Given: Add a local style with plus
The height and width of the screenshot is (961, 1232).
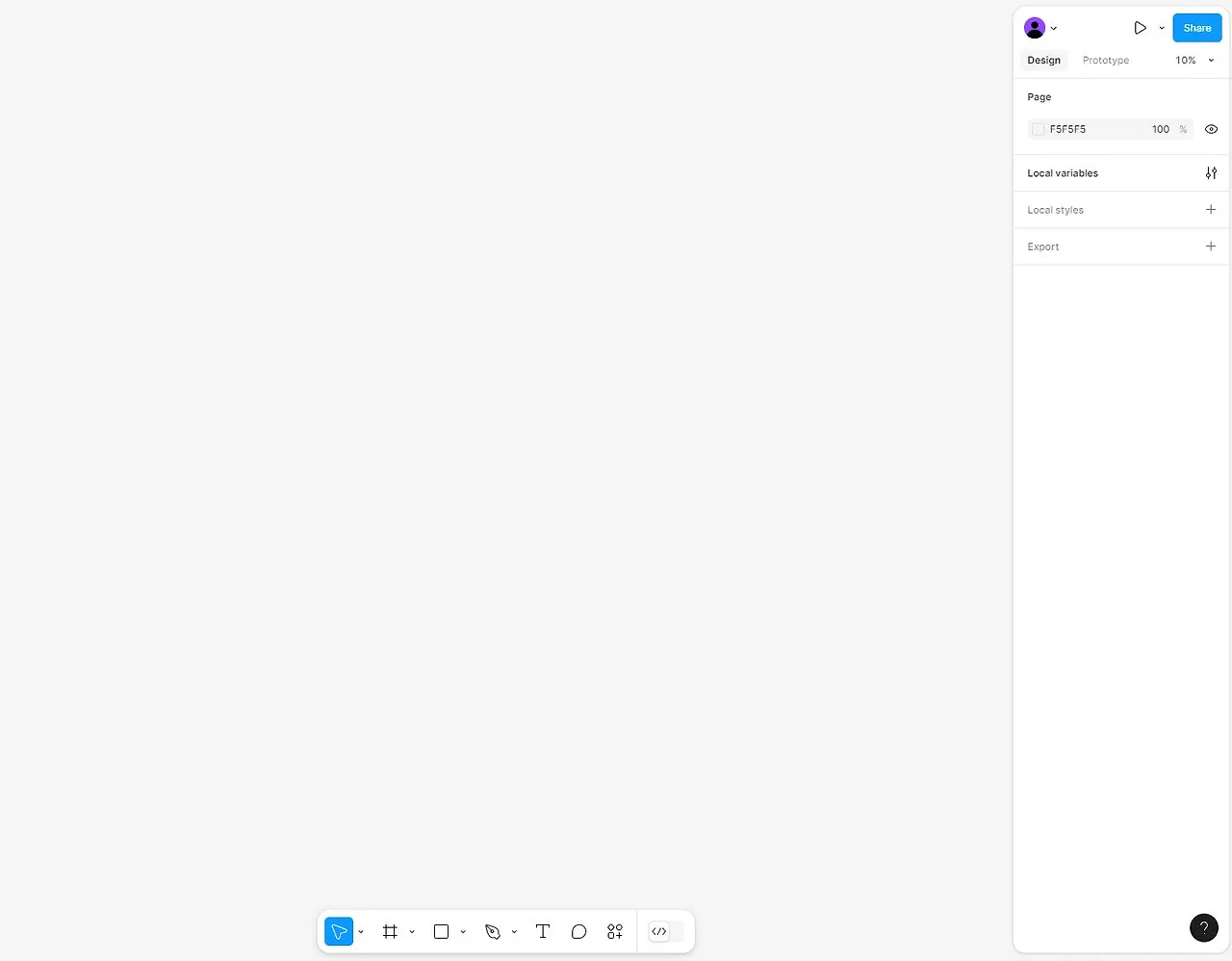Looking at the screenshot, I should tap(1211, 209).
